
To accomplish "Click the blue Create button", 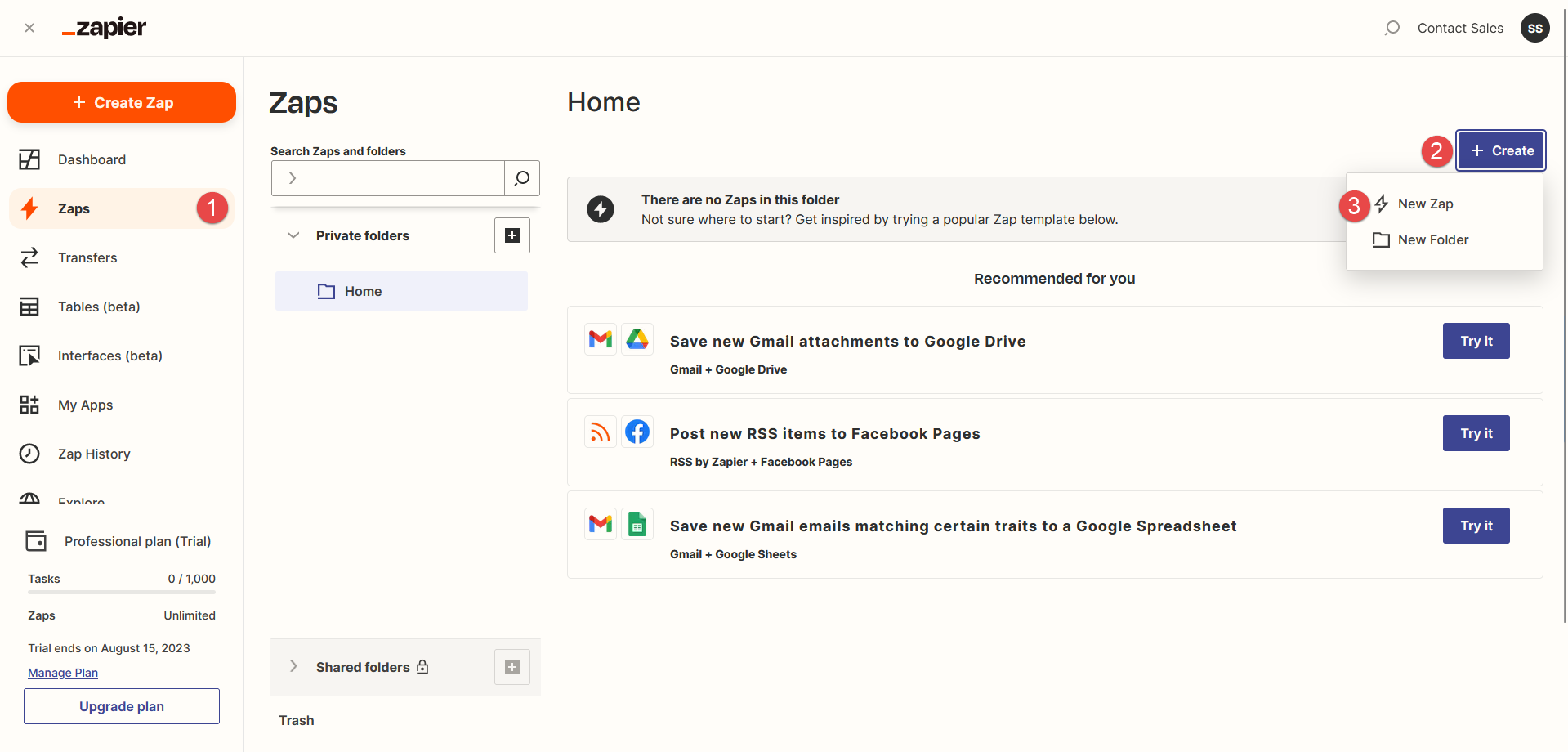I will pos(1501,150).
